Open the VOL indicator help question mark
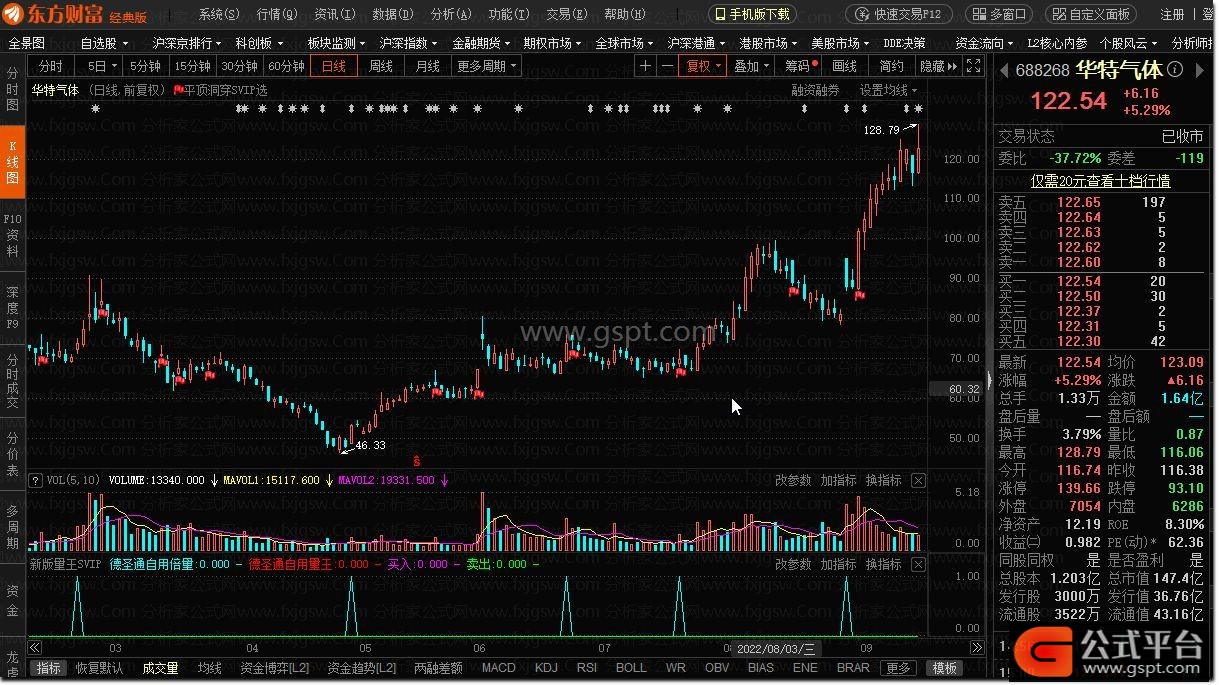Image resolution: width=1219 pixels, height=685 pixels. (36, 480)
